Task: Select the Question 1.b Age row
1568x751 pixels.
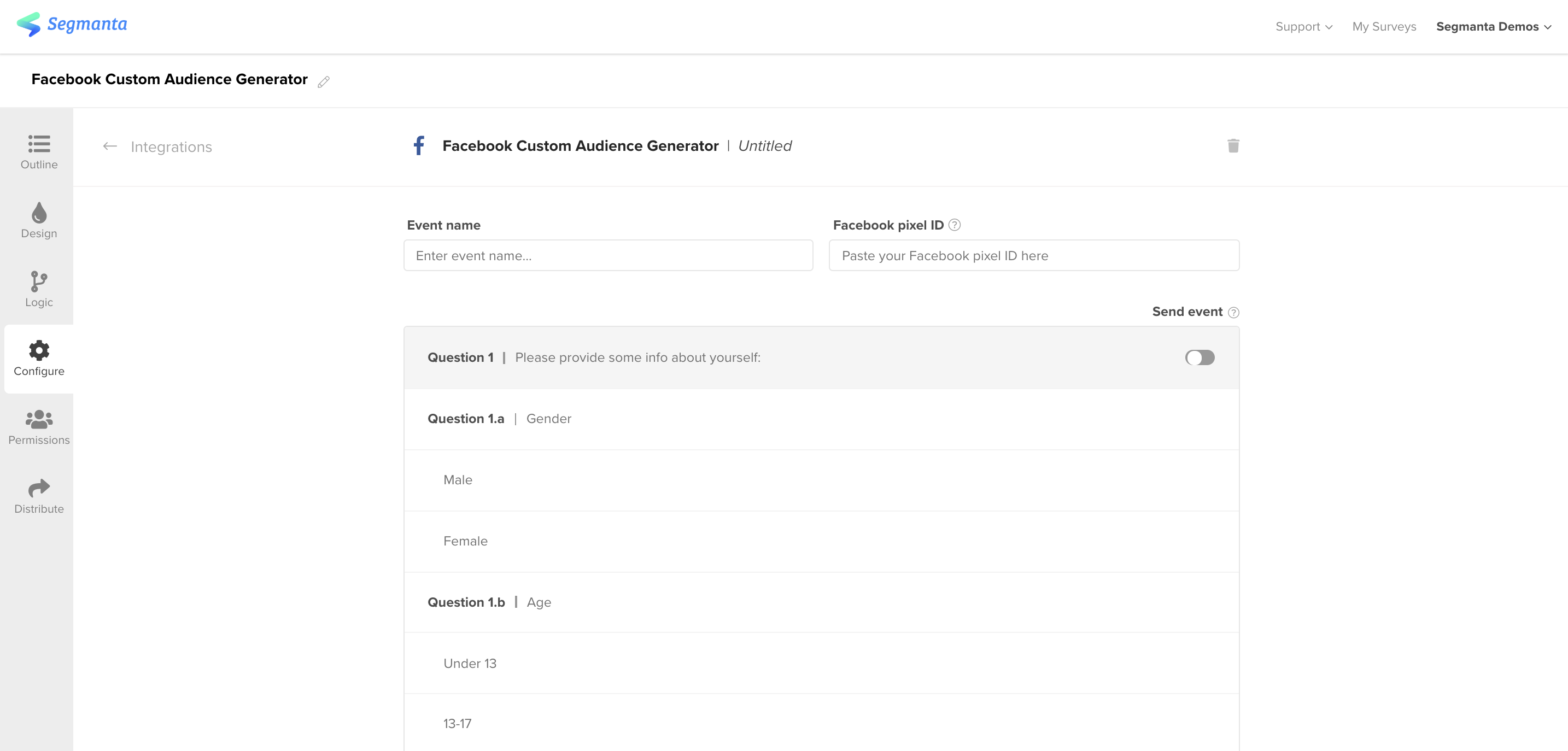Action: click(x=821, y=602)
